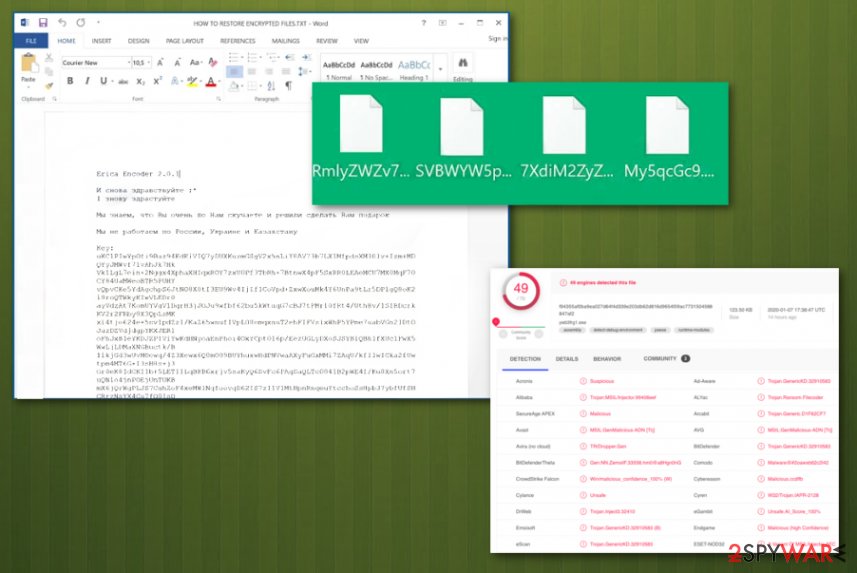The image size is (857, 573).
Task: Open Word Help question mark
Action: [424, 23]
